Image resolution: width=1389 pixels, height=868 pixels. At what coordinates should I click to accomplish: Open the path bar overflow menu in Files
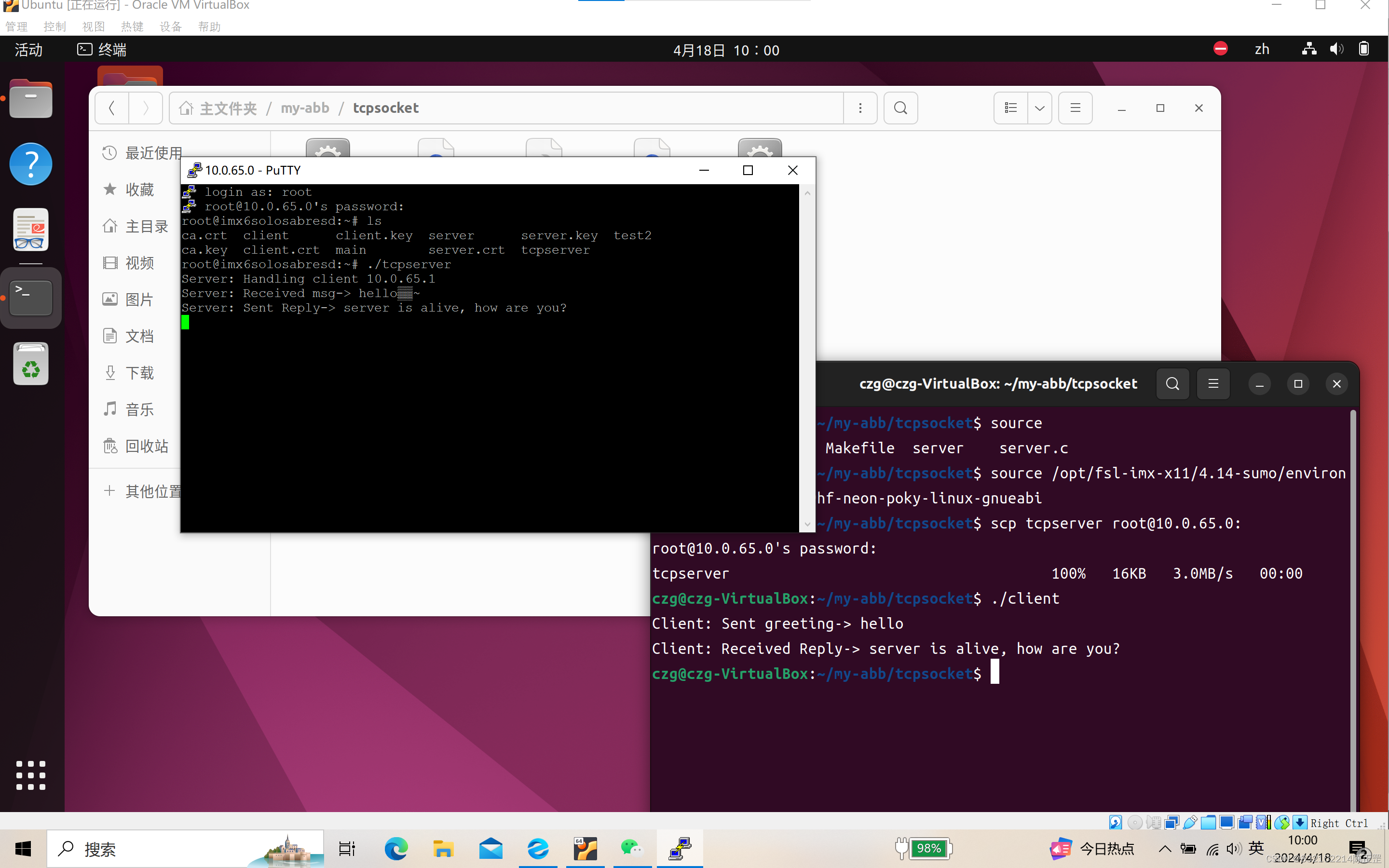(860, 108)
